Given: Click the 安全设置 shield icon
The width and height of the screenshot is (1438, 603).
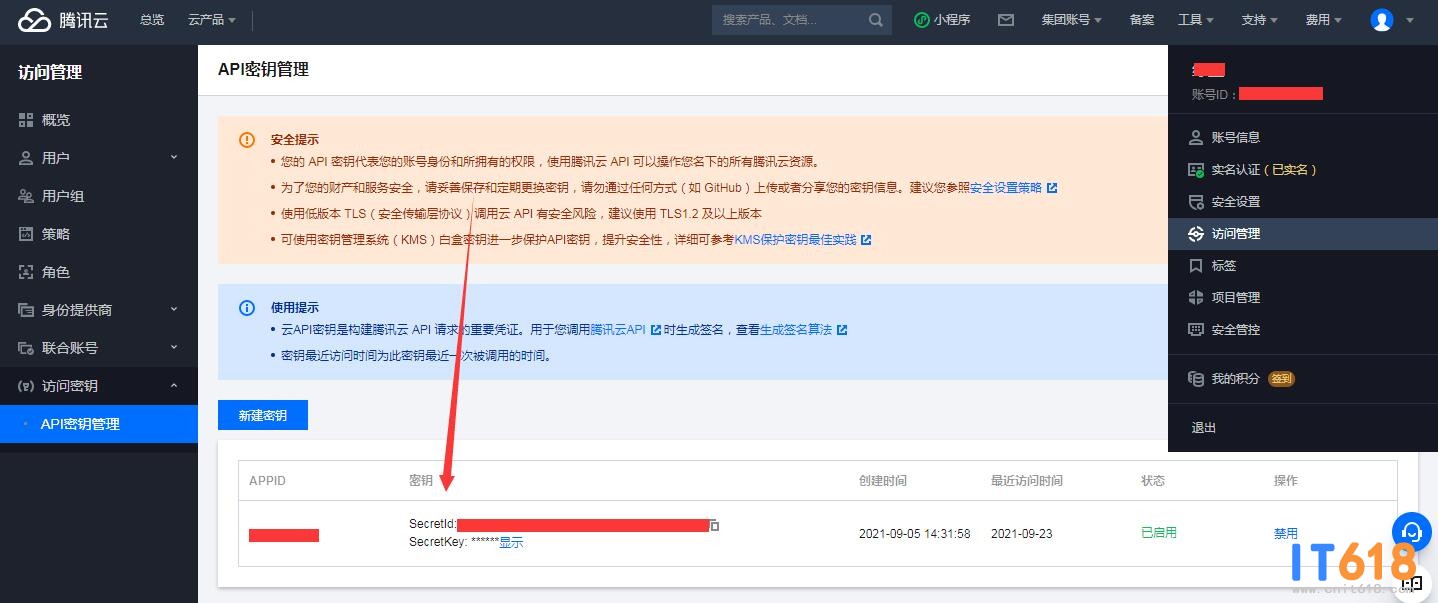Looking at the screenshot, I should [x=1195, y=202].
